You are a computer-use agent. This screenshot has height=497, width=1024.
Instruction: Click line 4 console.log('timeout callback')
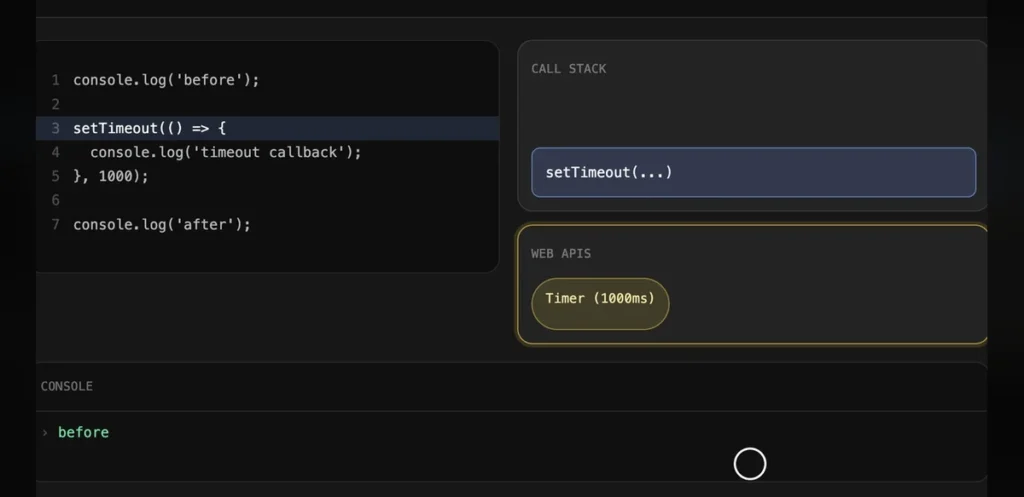point(225,152)
